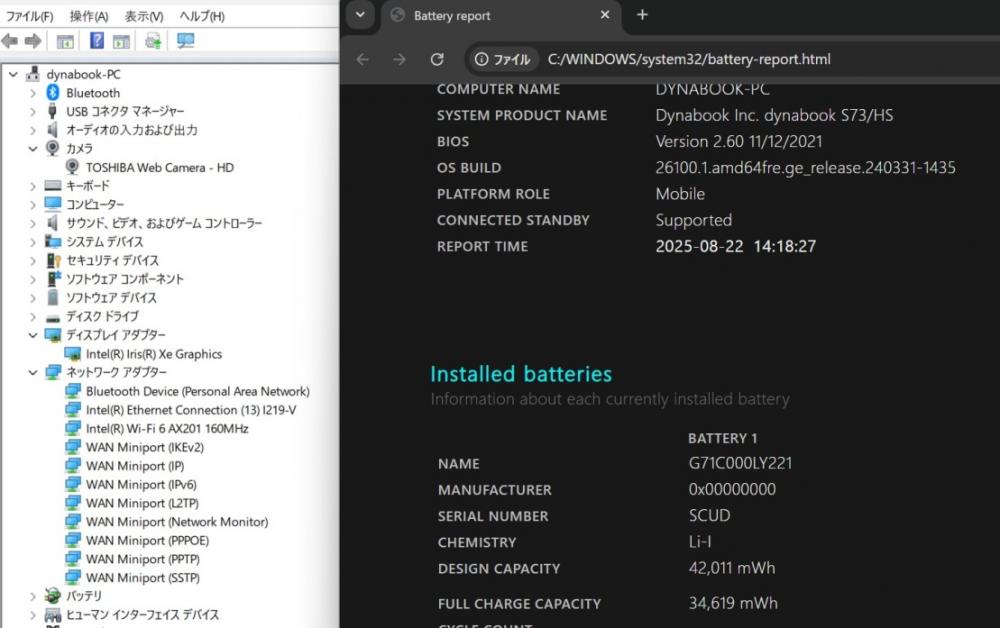
Task: Click the browser reload icon
Action: click(x=437, y=59)
